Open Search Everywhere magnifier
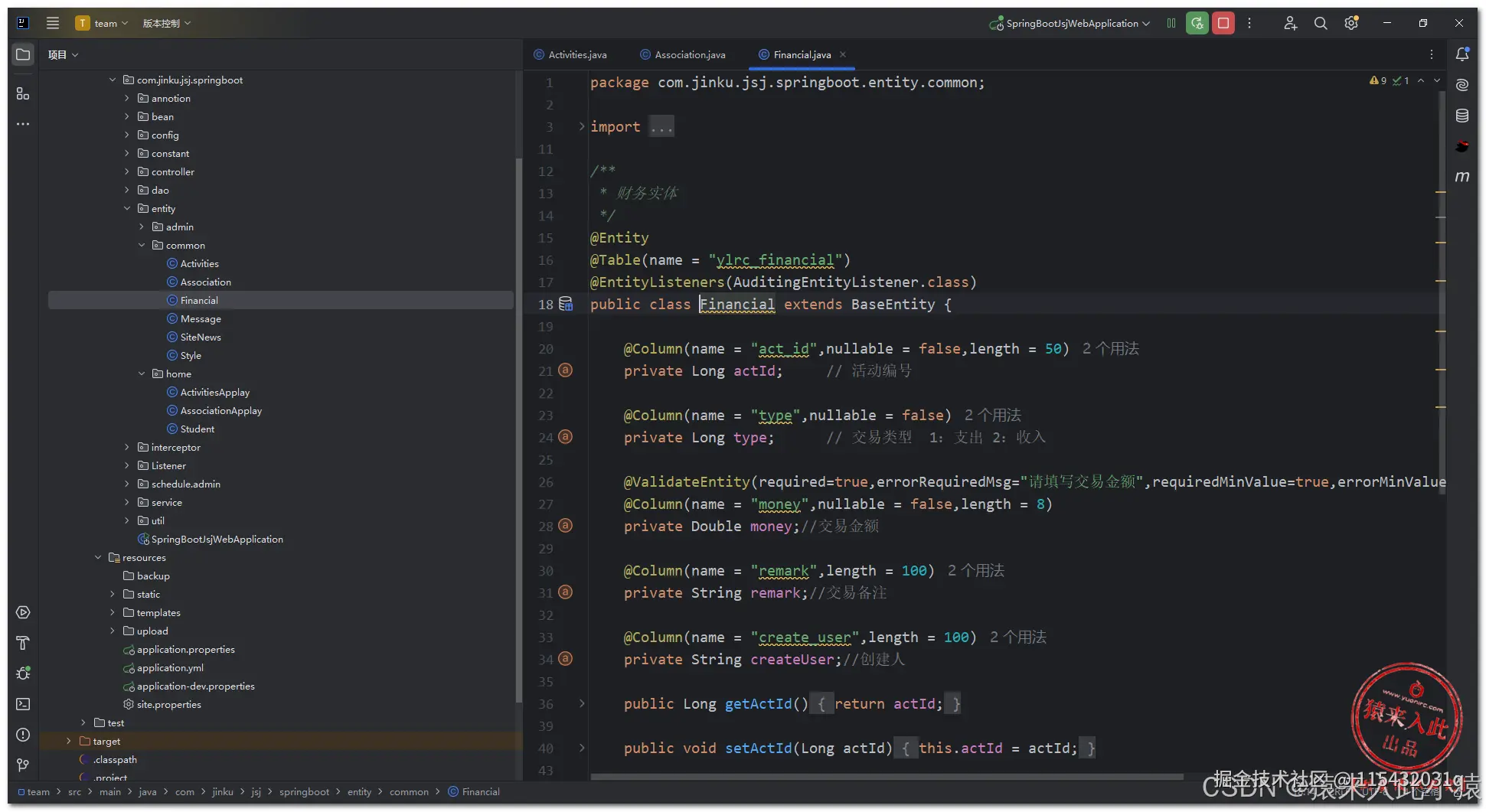The image size is (1486, 812). point(1321,23)
